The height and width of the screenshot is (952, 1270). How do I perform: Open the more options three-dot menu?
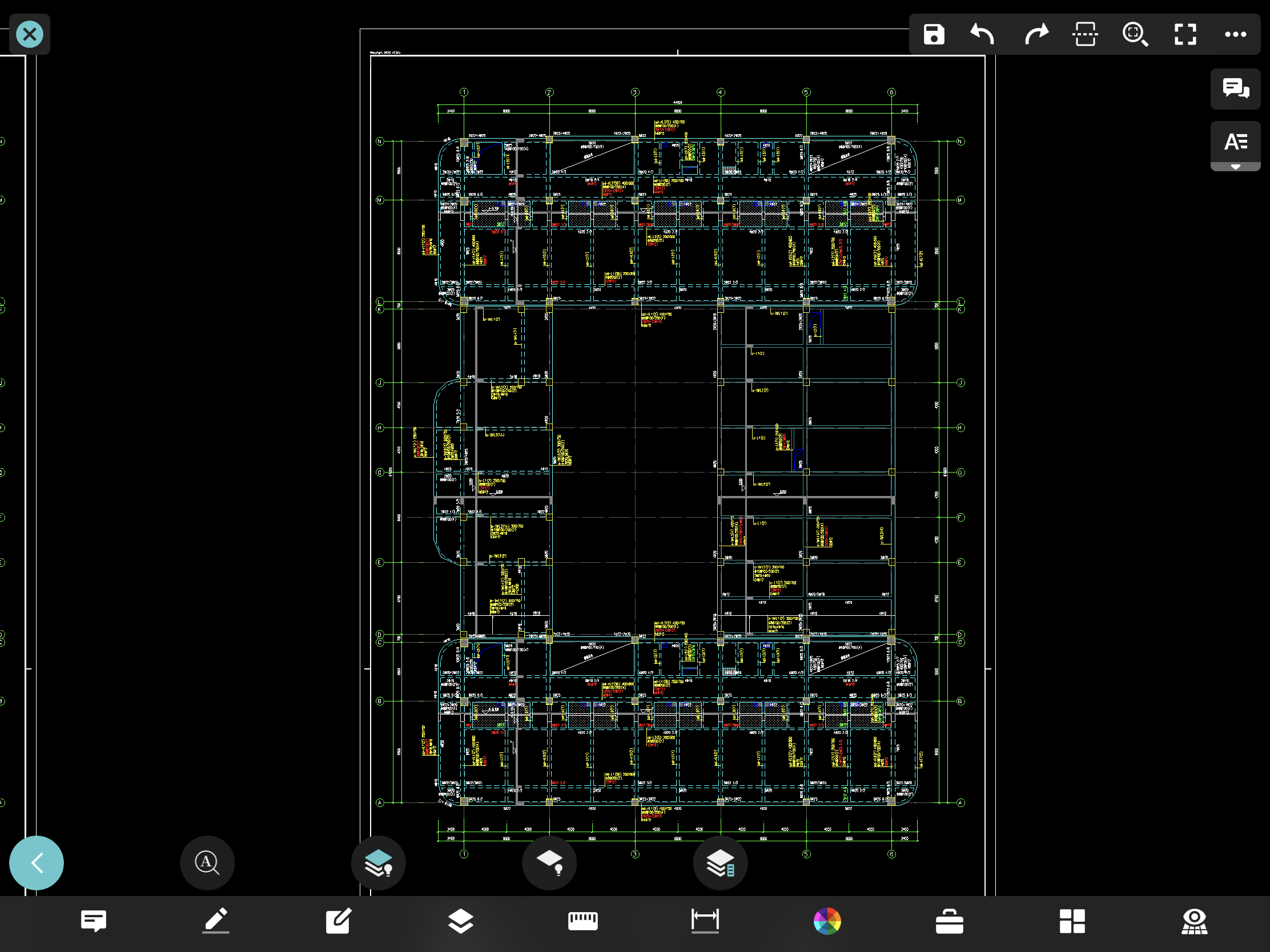click(1236, 34)
